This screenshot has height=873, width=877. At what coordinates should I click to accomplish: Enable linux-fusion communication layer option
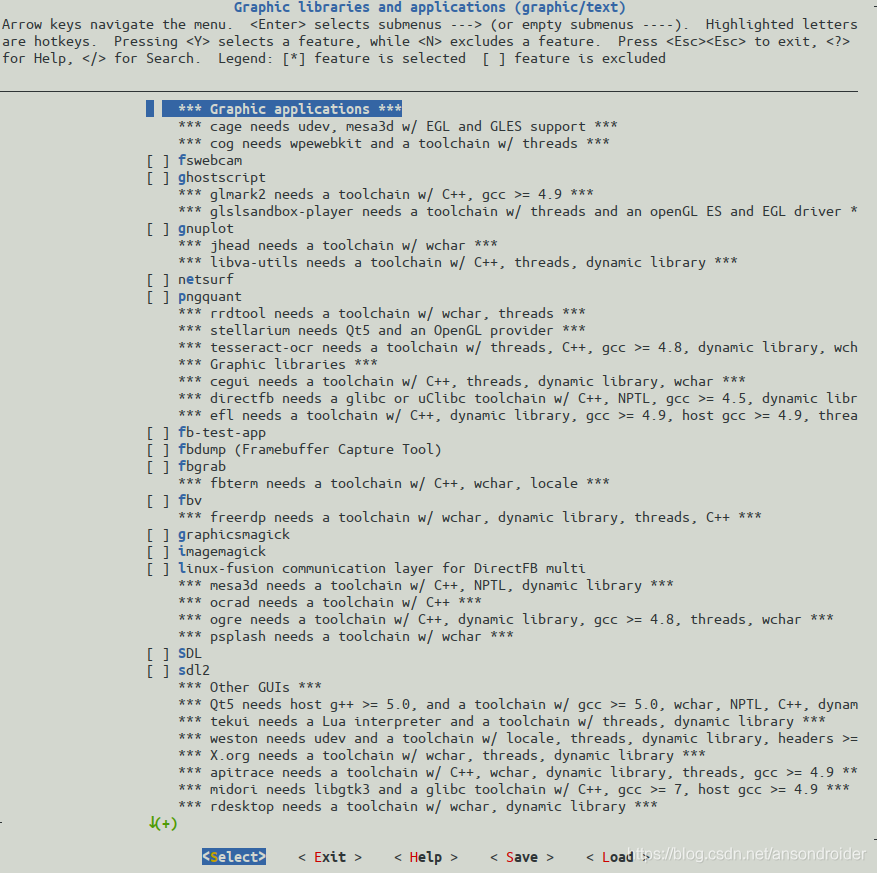point(158,569)
